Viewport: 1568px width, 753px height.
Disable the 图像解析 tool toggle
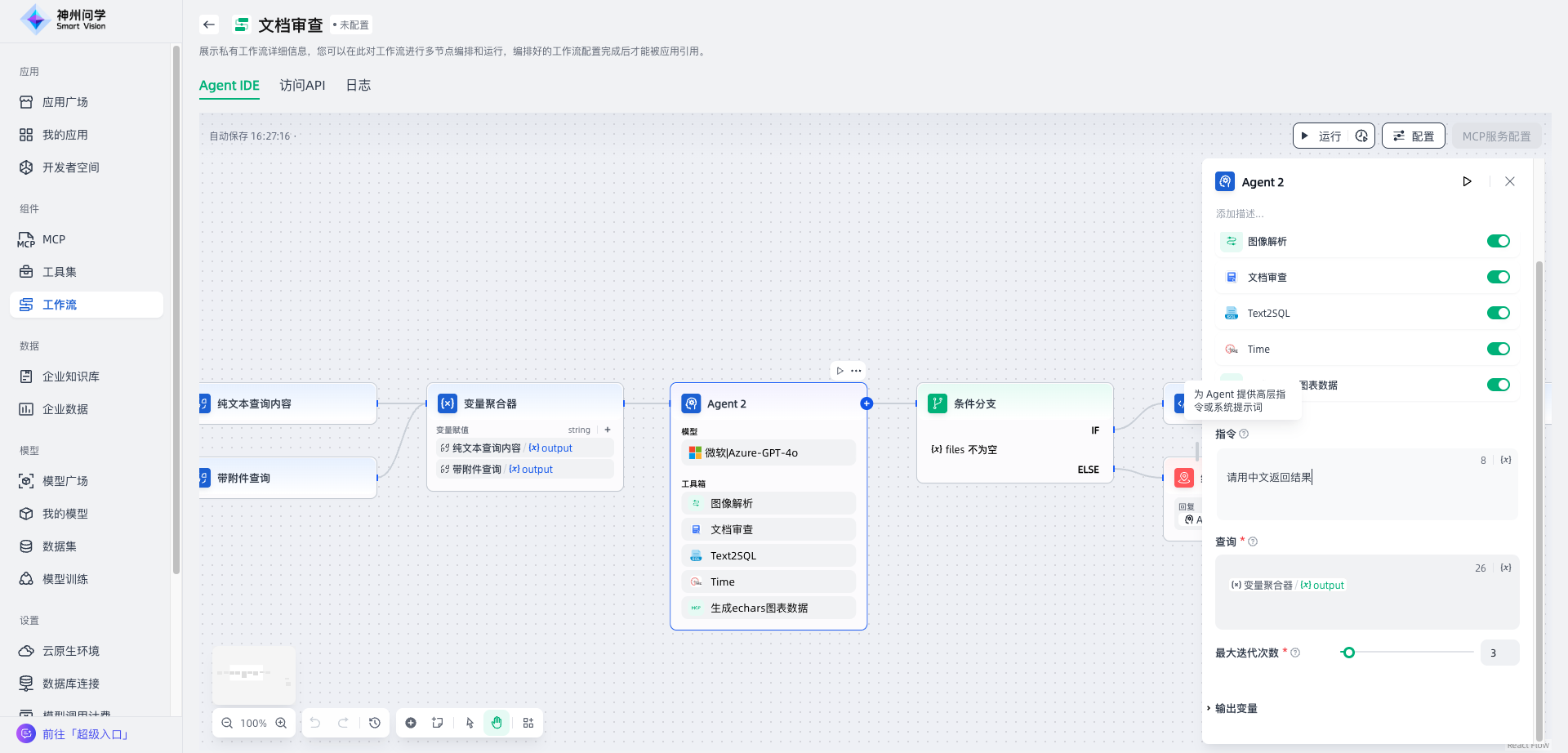(1498, 241)
